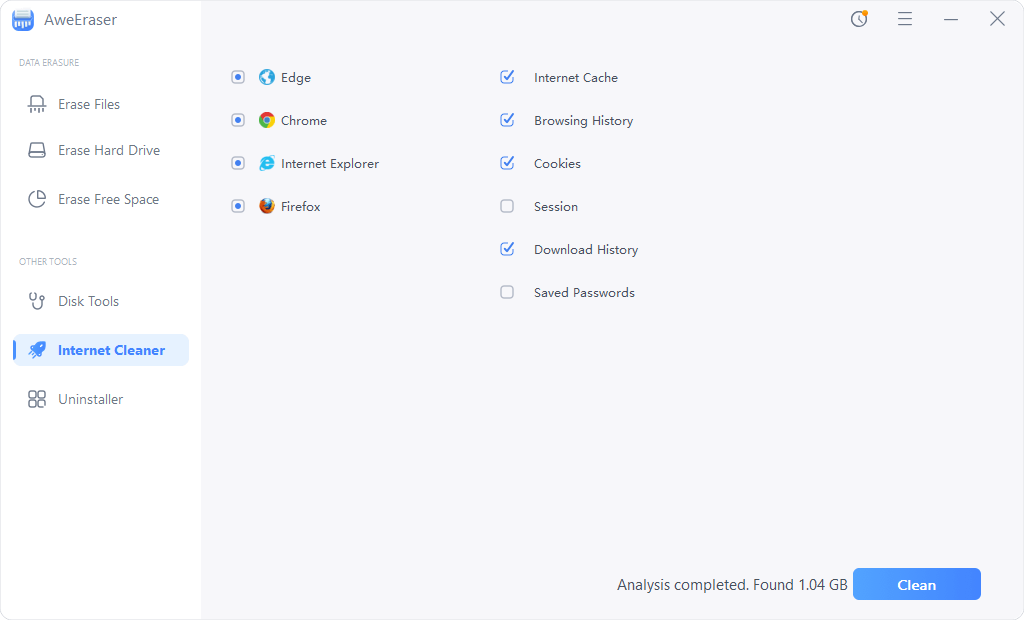Enable the Saved Passwords checkbox

click(507, 292)
